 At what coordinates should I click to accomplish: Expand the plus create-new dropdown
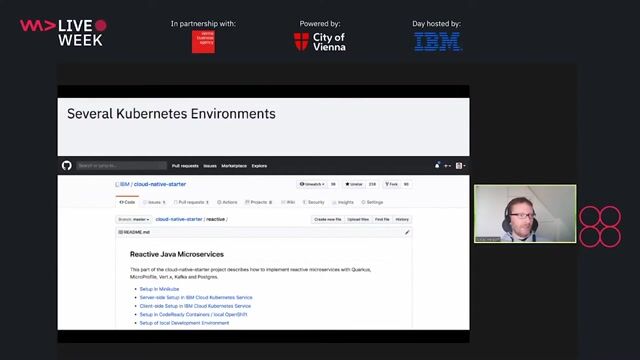[x=447, y=166]
